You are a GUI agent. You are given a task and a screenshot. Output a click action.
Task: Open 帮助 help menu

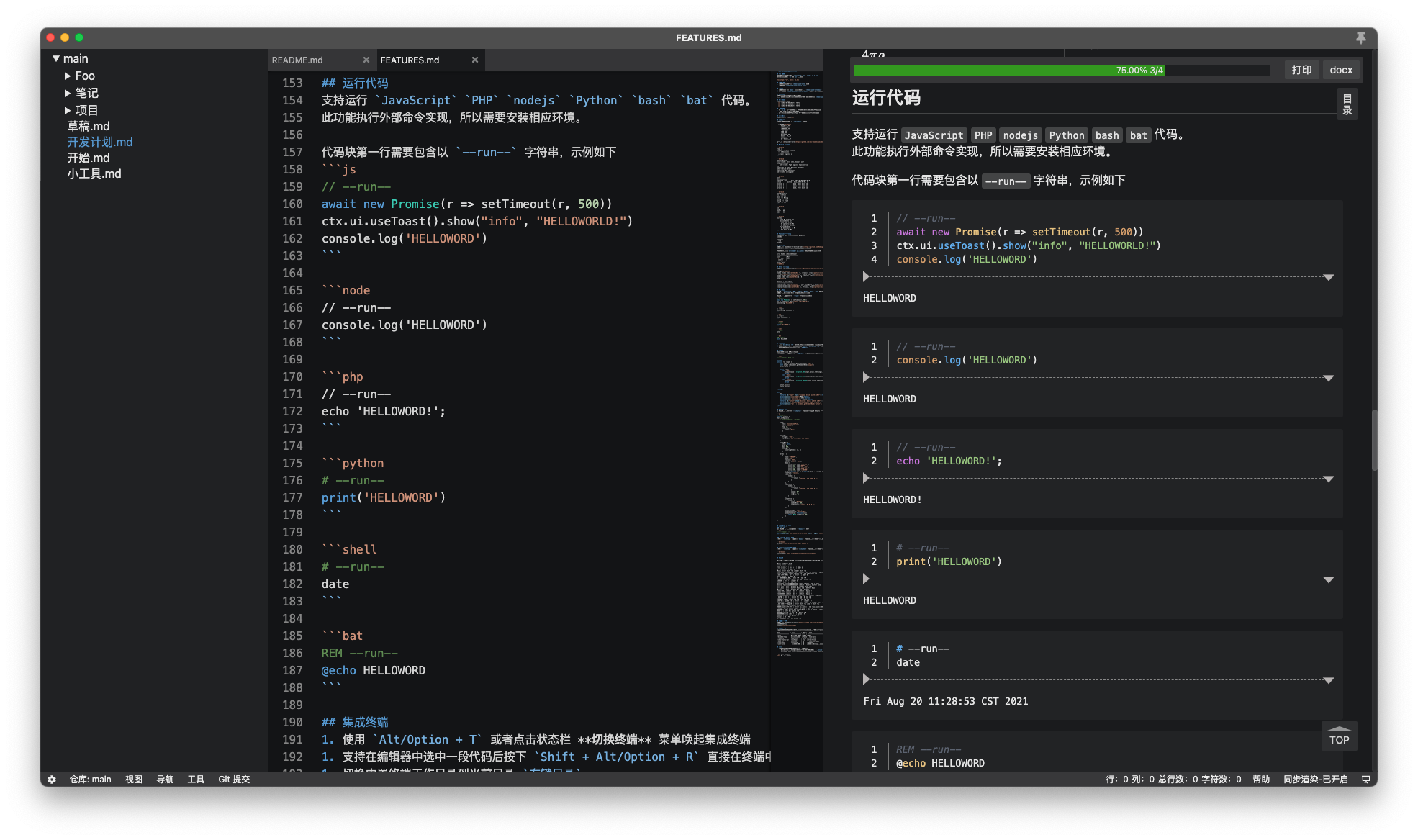point(1261,779)
